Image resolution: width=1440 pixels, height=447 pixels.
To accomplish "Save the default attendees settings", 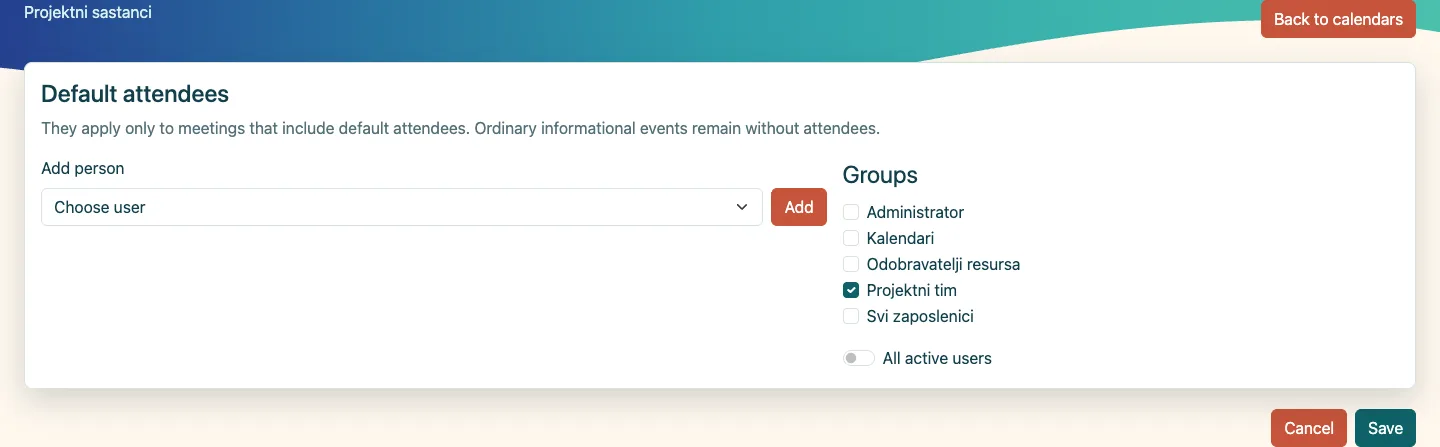I will coord(1385,428).
